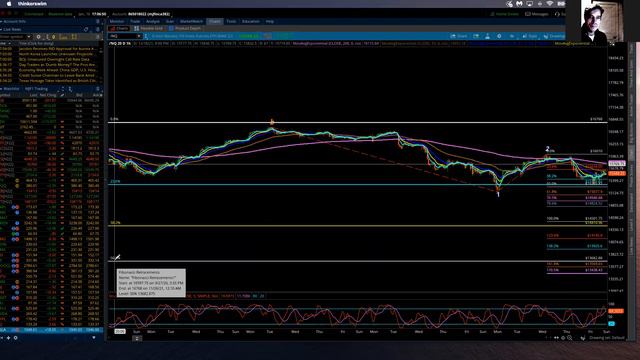Open Live News settings gear
Screen dimensions: 640x360
[38, 37]
